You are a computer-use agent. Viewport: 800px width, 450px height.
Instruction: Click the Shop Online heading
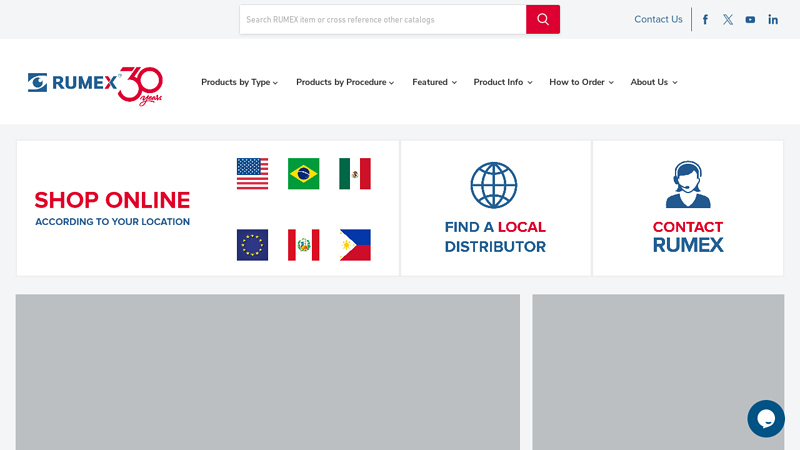(112, 200)
